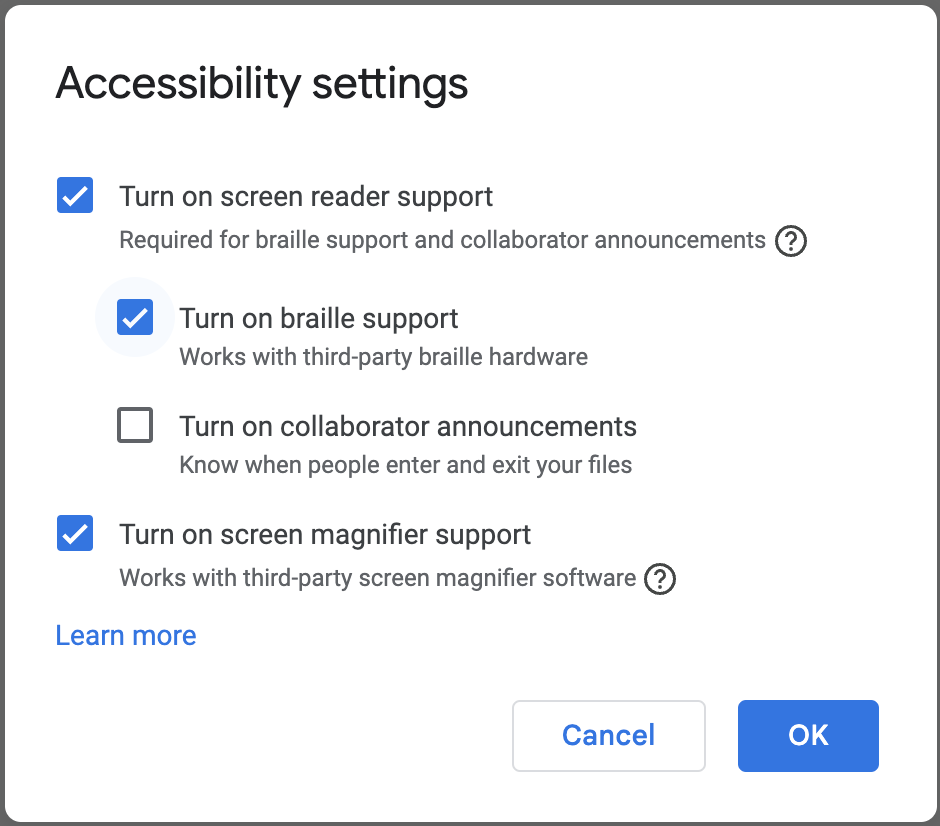The image size is (940, 826).
Task: Click the 'Turn on screen magnifier support' label
Action: 325,535
